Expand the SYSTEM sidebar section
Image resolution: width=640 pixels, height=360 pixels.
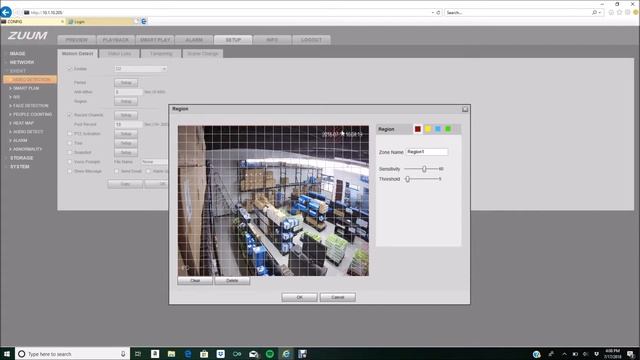click(20, 167)
